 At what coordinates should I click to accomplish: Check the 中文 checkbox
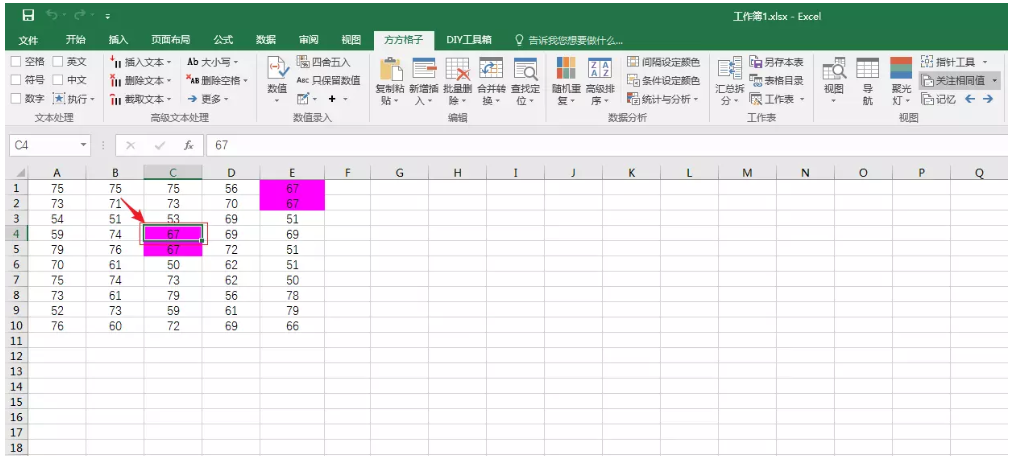58,80
